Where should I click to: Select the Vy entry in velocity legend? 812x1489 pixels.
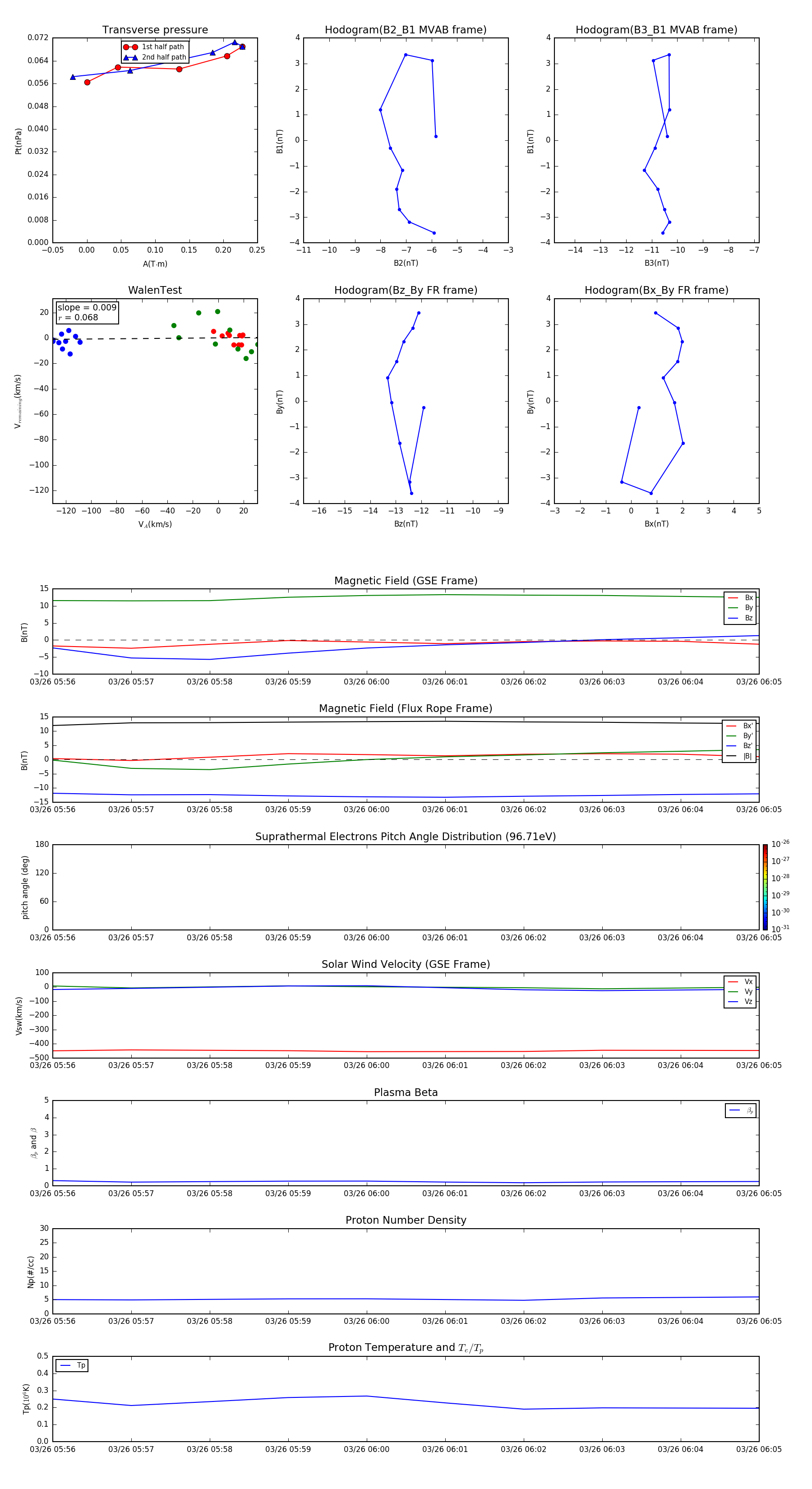[x=740, y=992]
